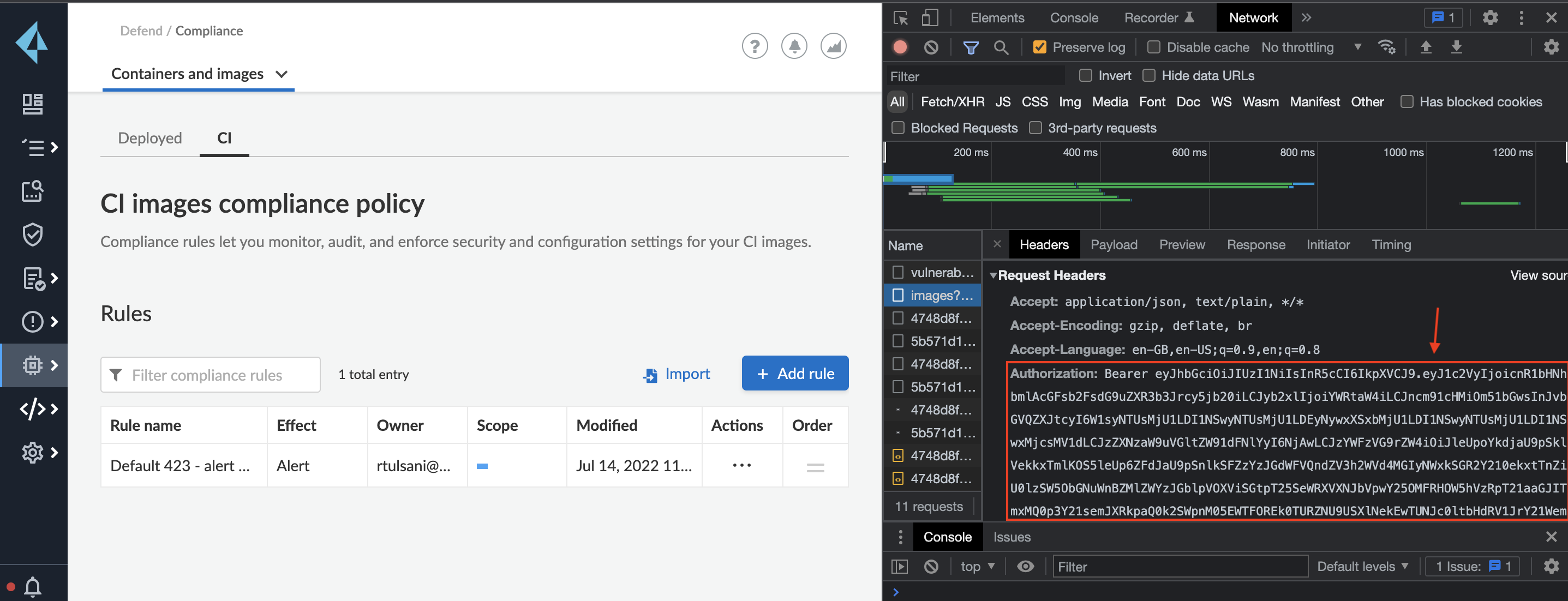Check the Hide data URLs option
1568x601 pixels.
coord(1148,75)
